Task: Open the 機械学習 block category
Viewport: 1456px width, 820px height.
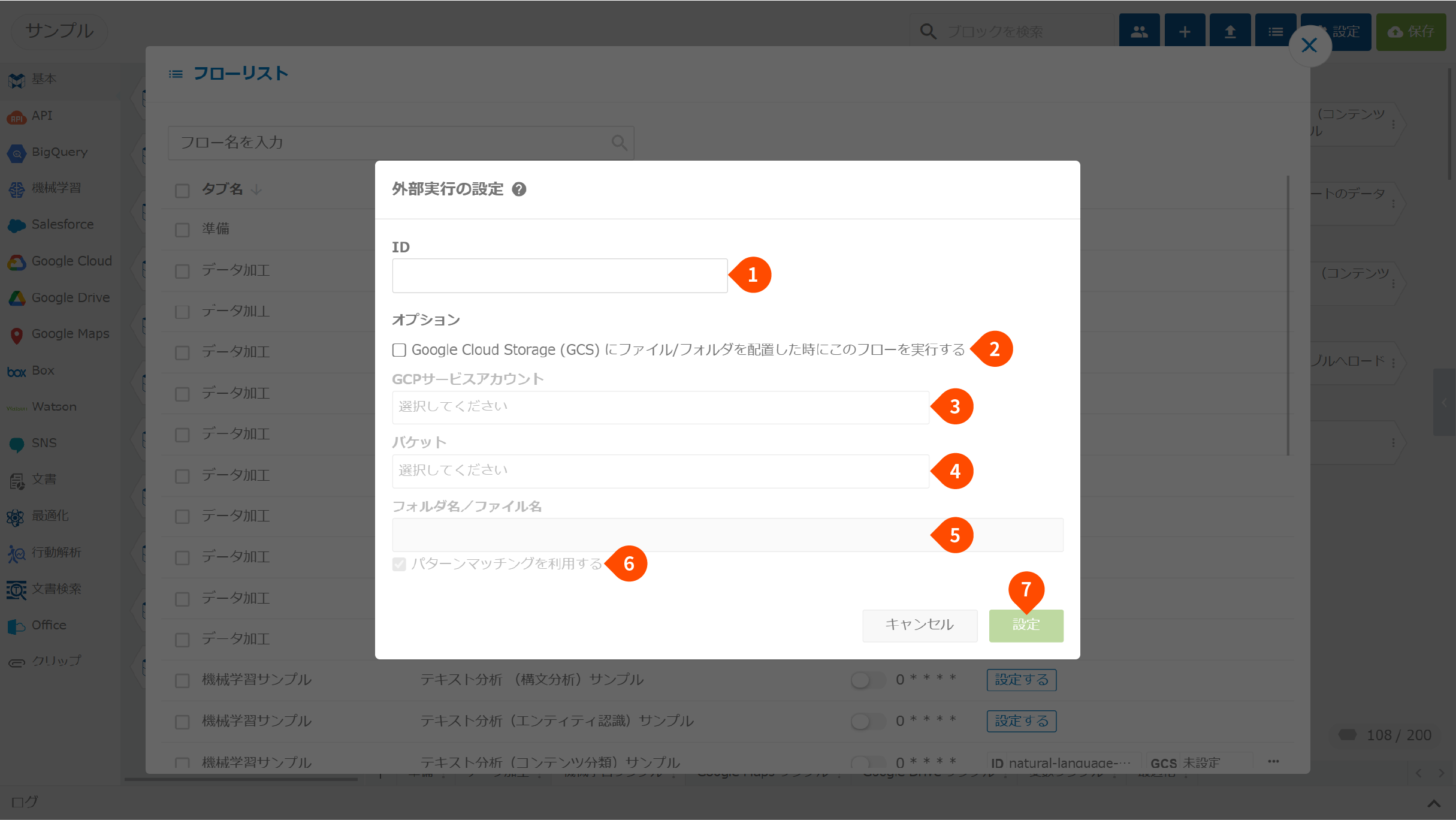Action: (x=60, y=188)
